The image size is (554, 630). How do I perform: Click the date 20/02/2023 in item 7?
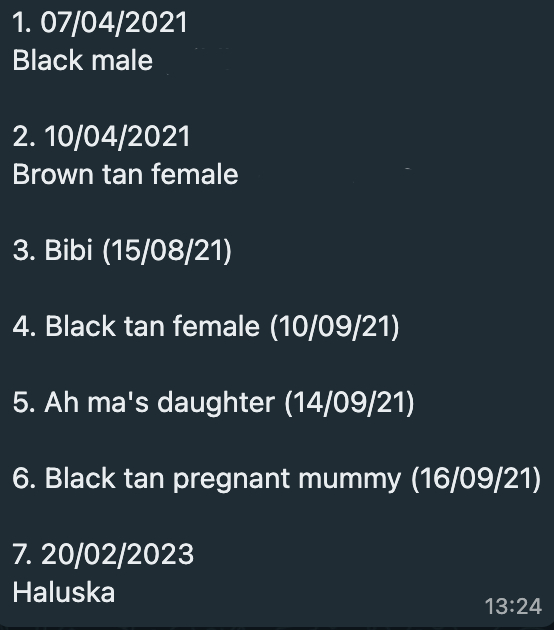click(x=117, y=554)
